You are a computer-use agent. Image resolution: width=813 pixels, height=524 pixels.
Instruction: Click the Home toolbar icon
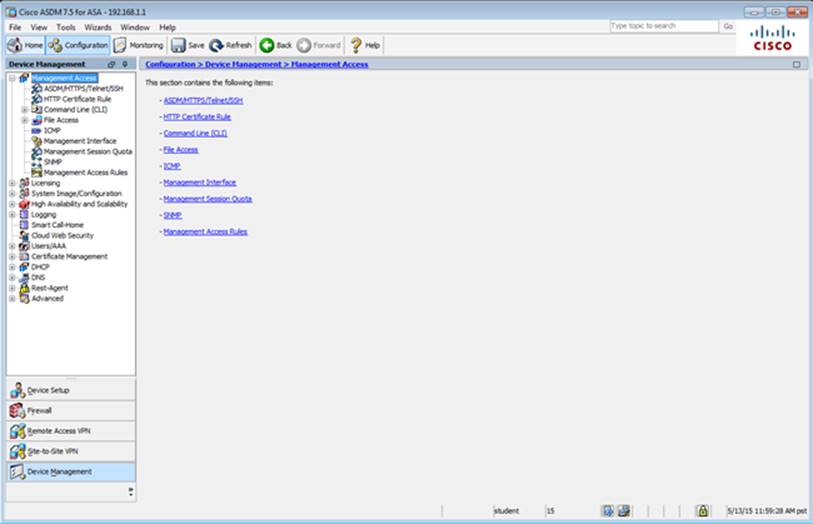[x=25, y=45]
